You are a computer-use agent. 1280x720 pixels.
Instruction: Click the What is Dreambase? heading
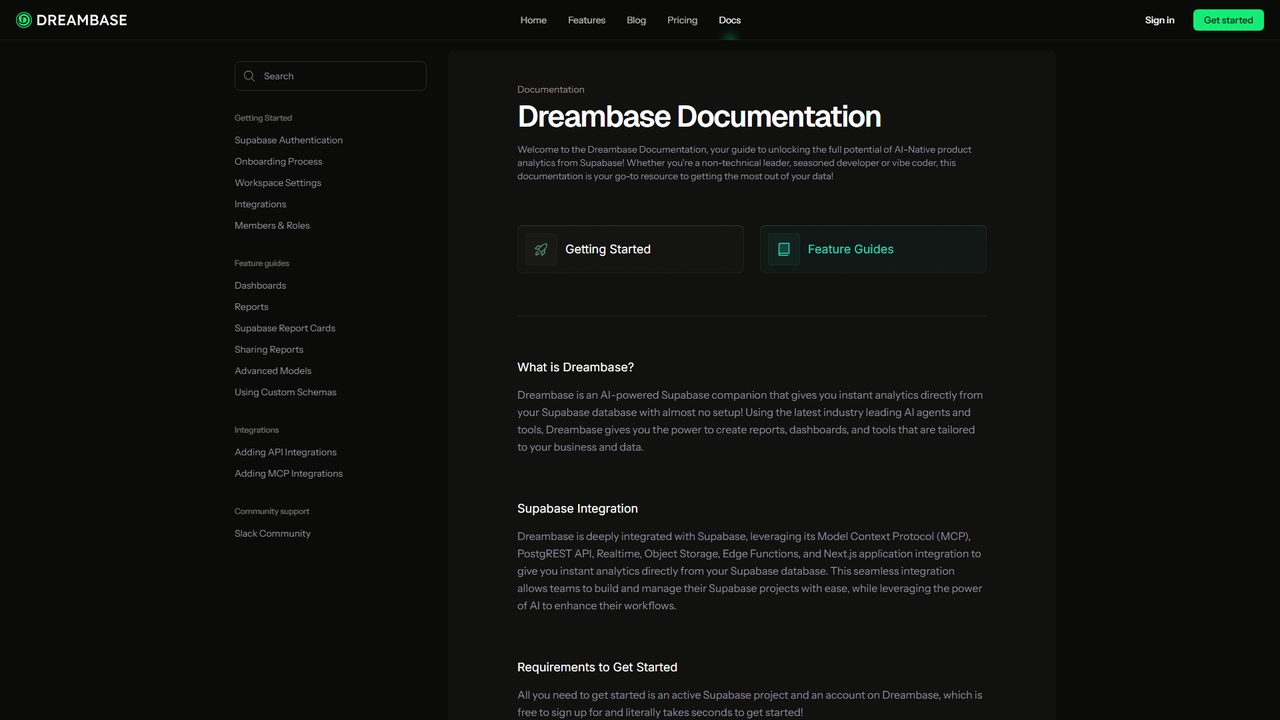[575, 367]
